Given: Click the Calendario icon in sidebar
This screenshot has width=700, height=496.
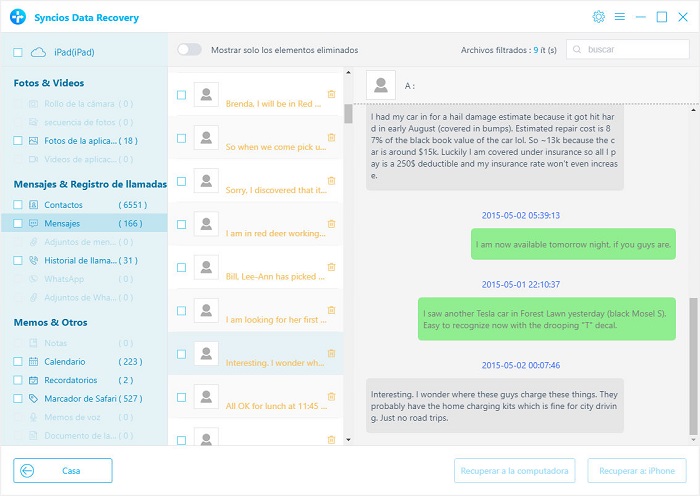Looking at the screenshot, I should pos(33,362).
